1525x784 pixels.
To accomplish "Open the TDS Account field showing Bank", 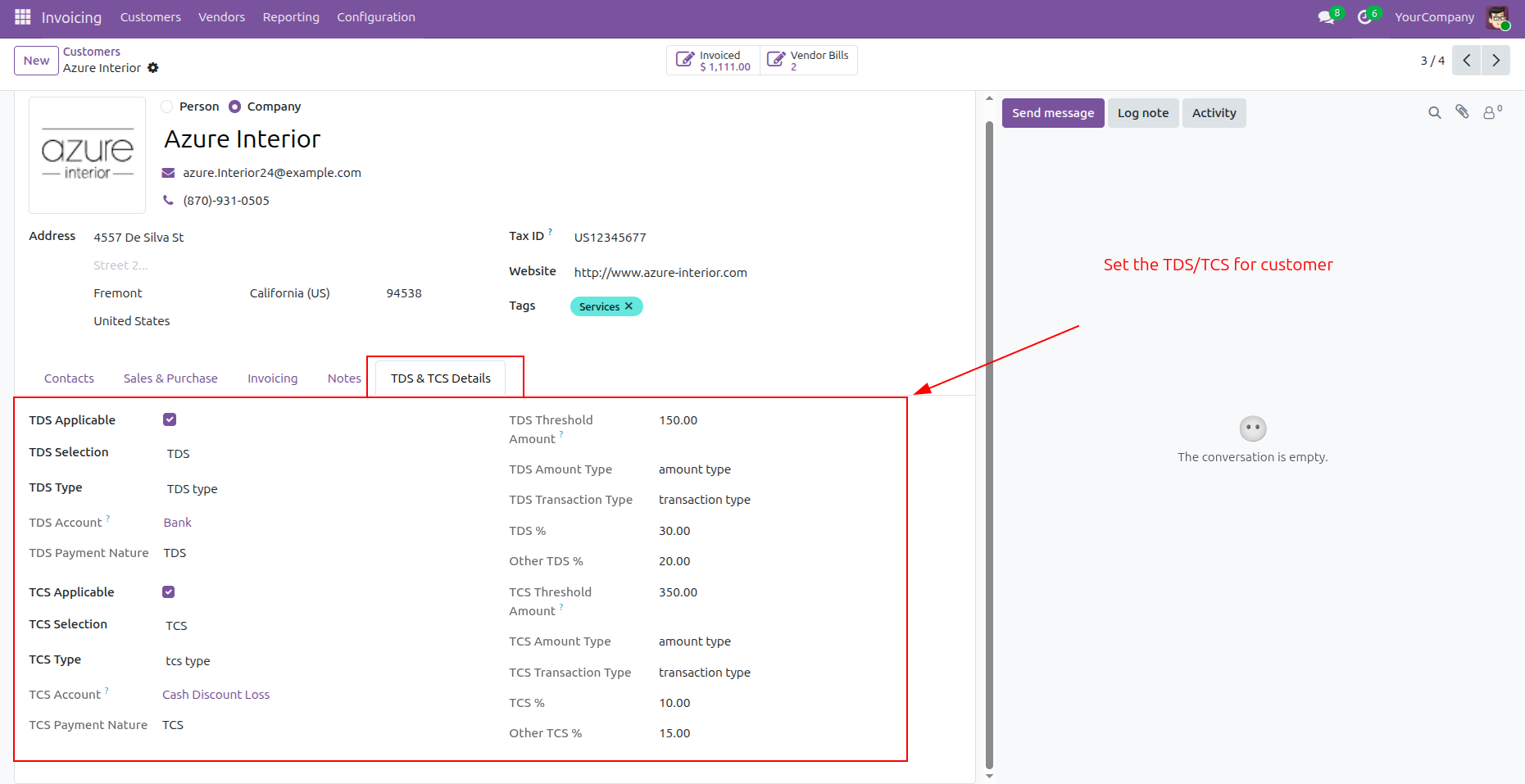I will [x=178, y=523].
